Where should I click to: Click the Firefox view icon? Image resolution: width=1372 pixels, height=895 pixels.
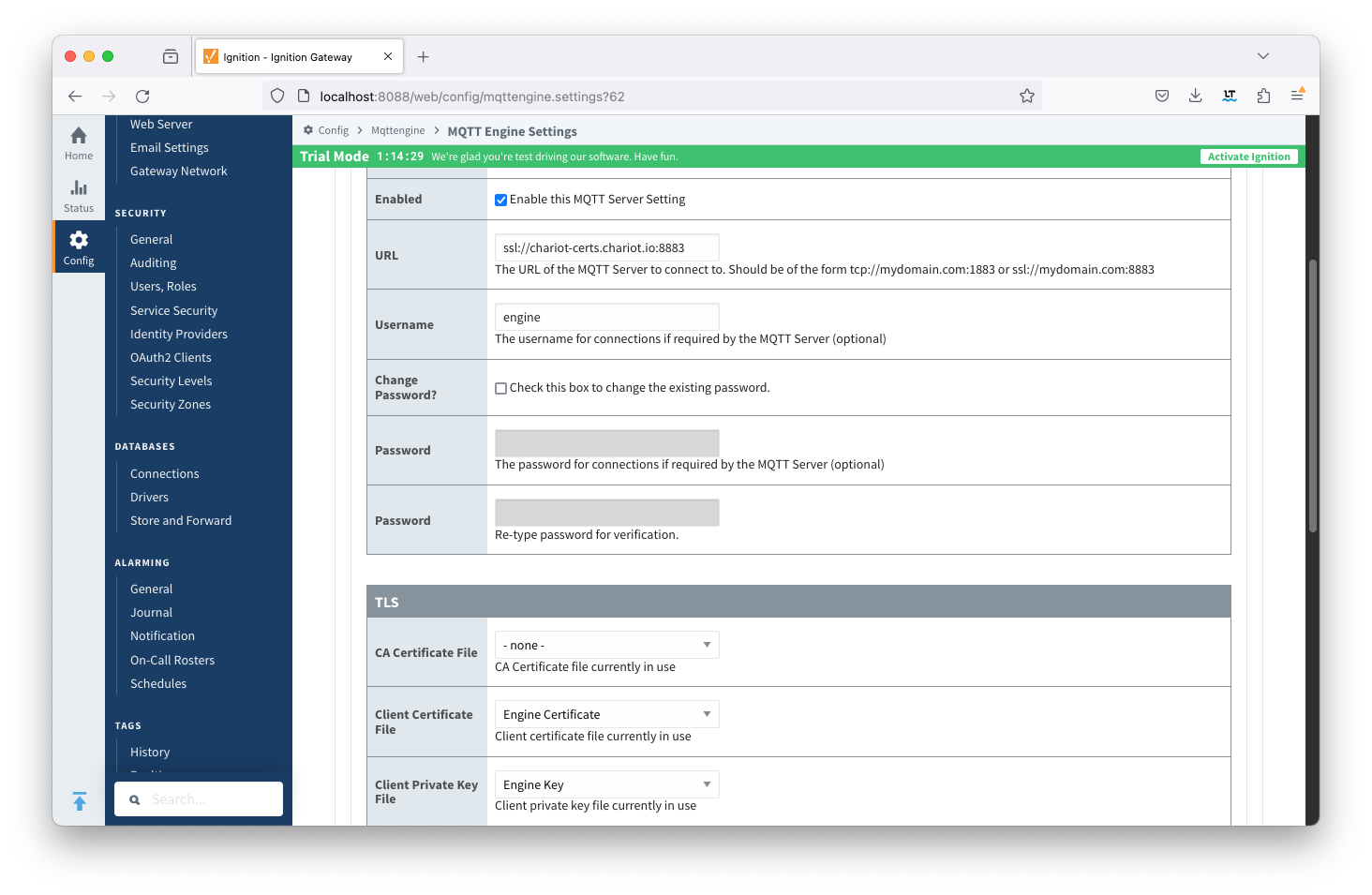pyautogui.click(x=171, y=56)
